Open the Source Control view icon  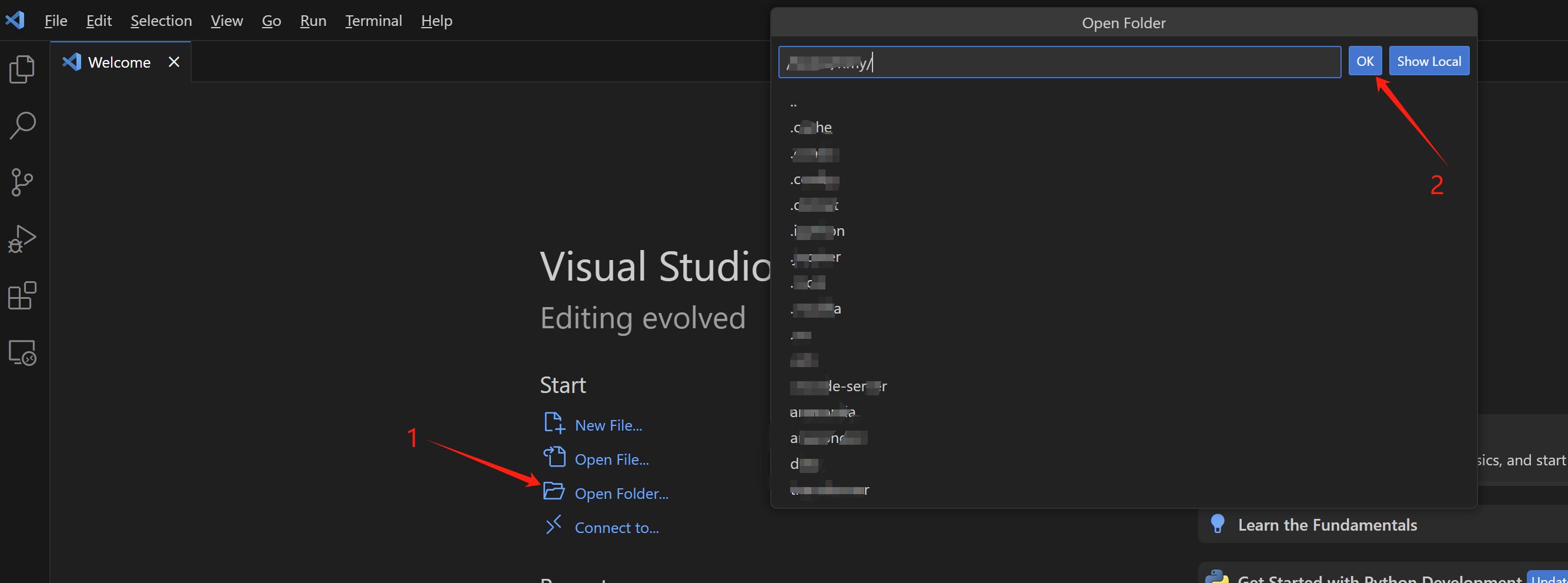pos(22,182)
